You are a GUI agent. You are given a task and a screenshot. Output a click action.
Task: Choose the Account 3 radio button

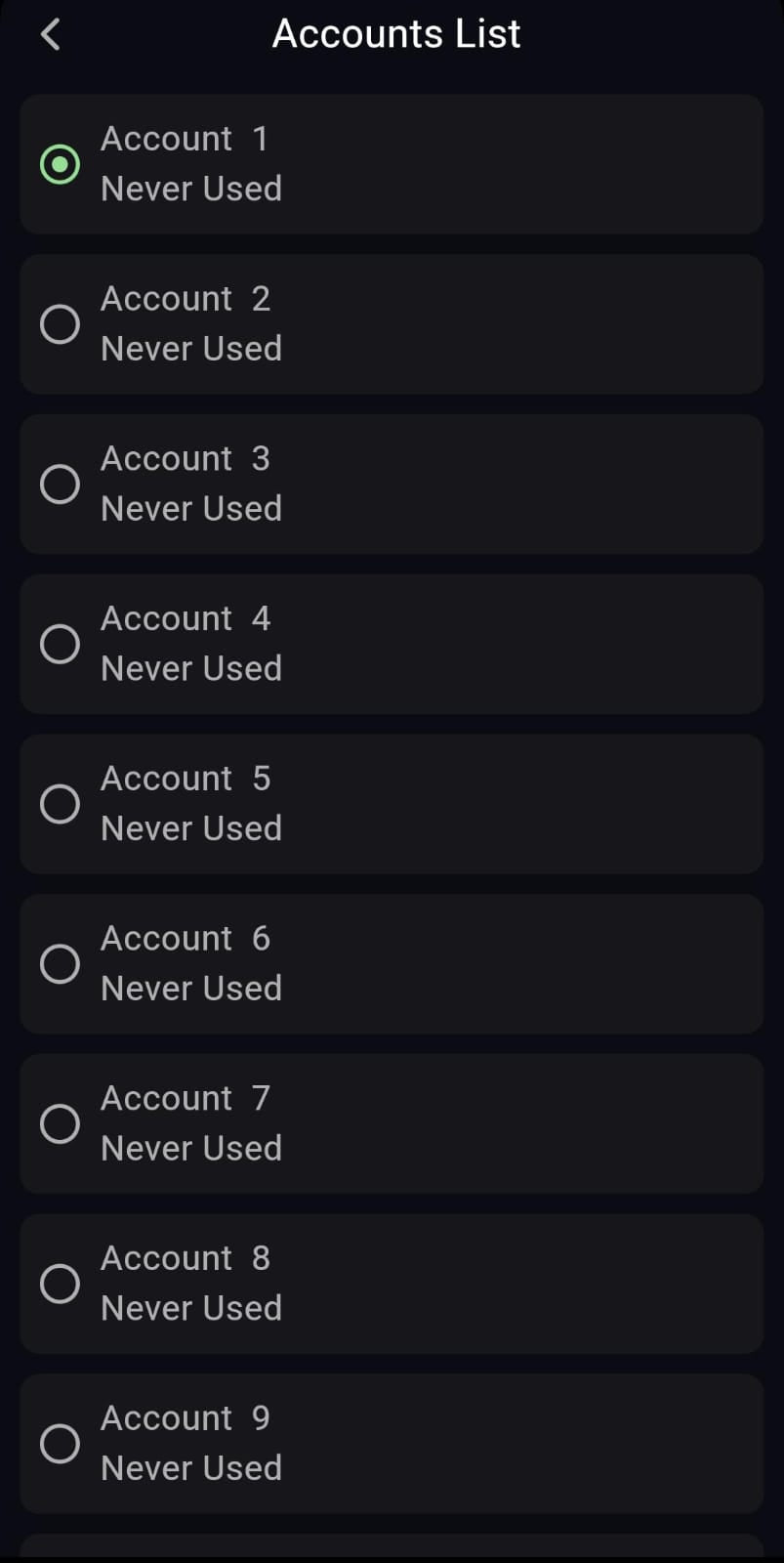tap(60, 484)
